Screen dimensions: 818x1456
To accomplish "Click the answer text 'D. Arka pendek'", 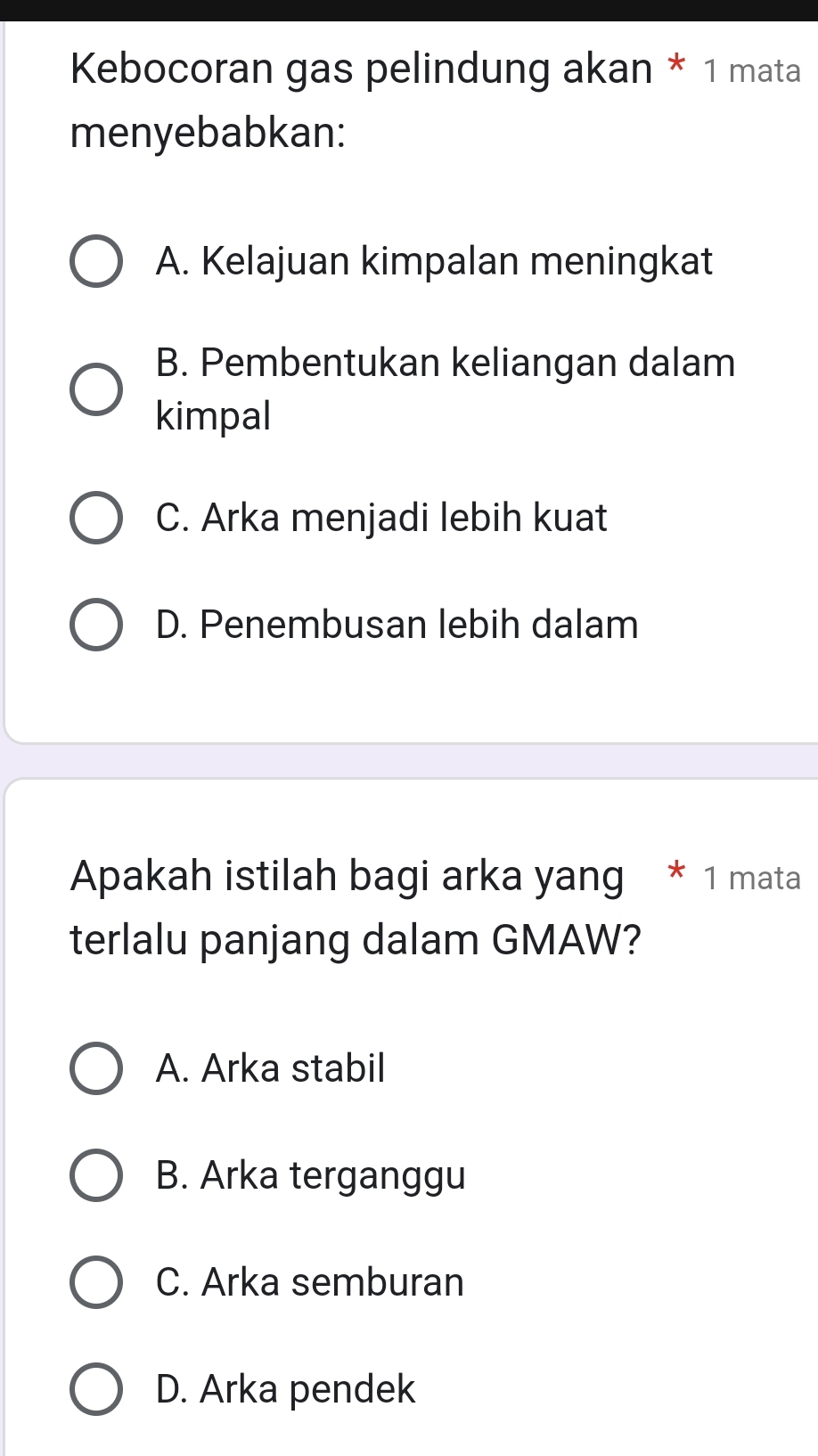I will 285,1389.
